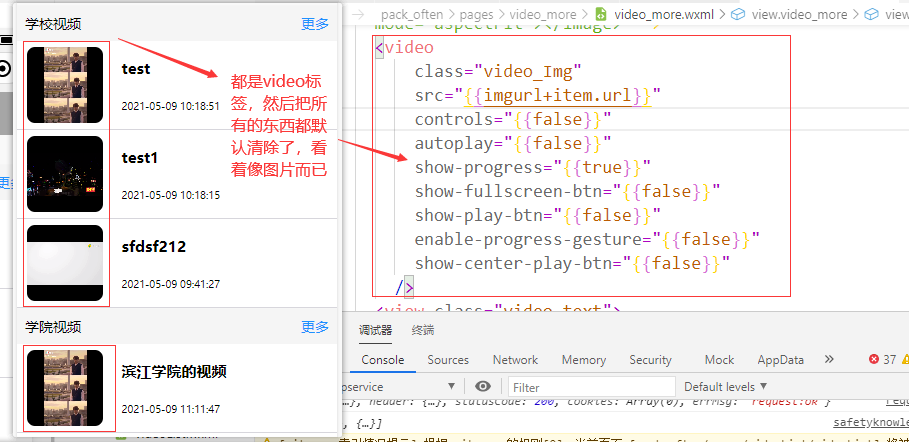Click video_more.wxml file in breadcrumb
Image resolution: width=909 pixels, height=442 pixels.
(664, 15)
